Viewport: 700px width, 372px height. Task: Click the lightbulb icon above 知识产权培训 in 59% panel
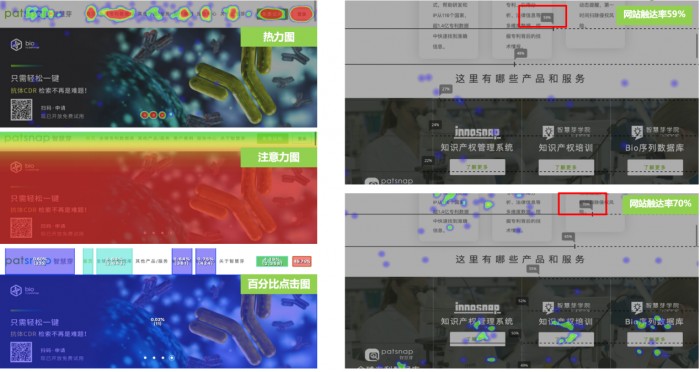tap(548, 132)
